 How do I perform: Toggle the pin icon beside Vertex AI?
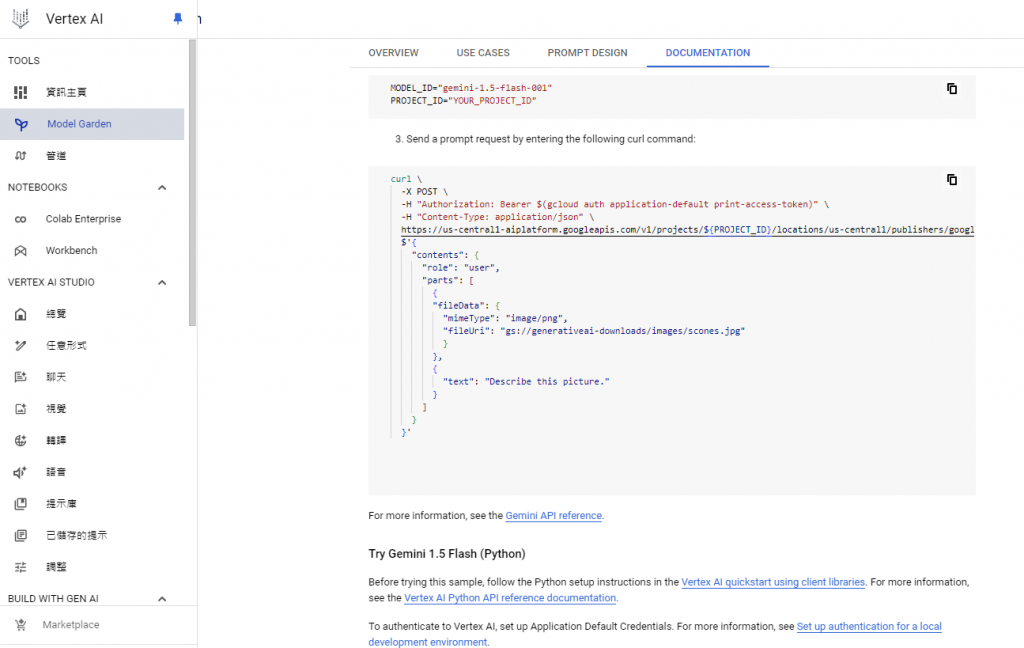tap(178, 19)
